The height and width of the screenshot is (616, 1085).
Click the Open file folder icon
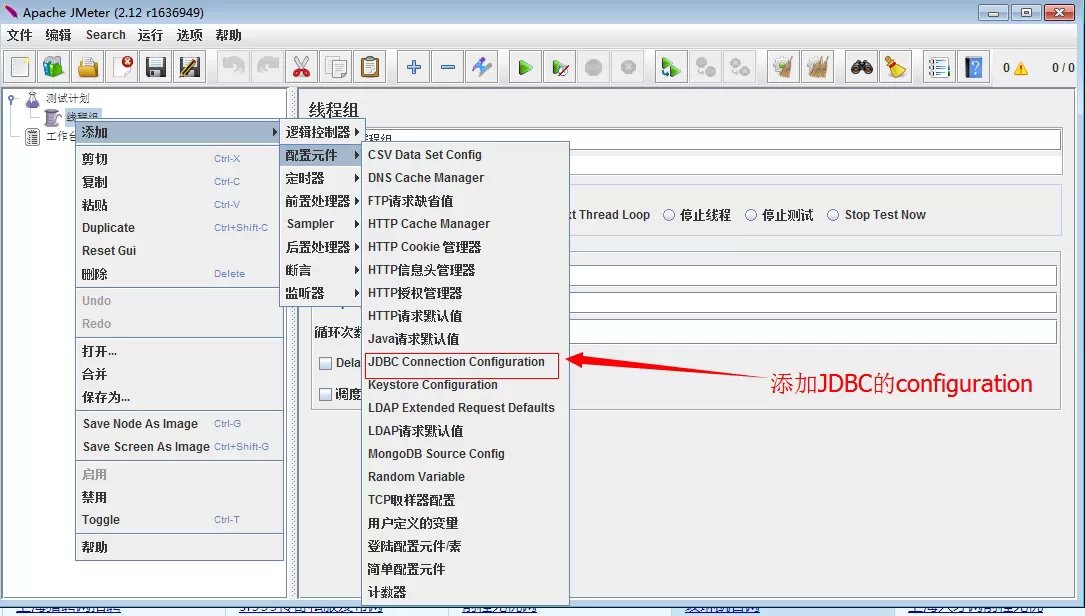[88, 67]
